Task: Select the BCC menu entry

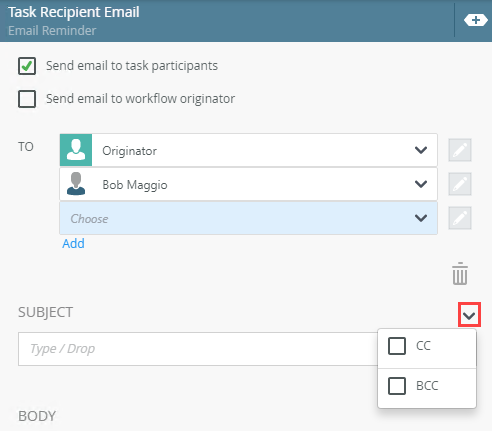Action: 427,388
